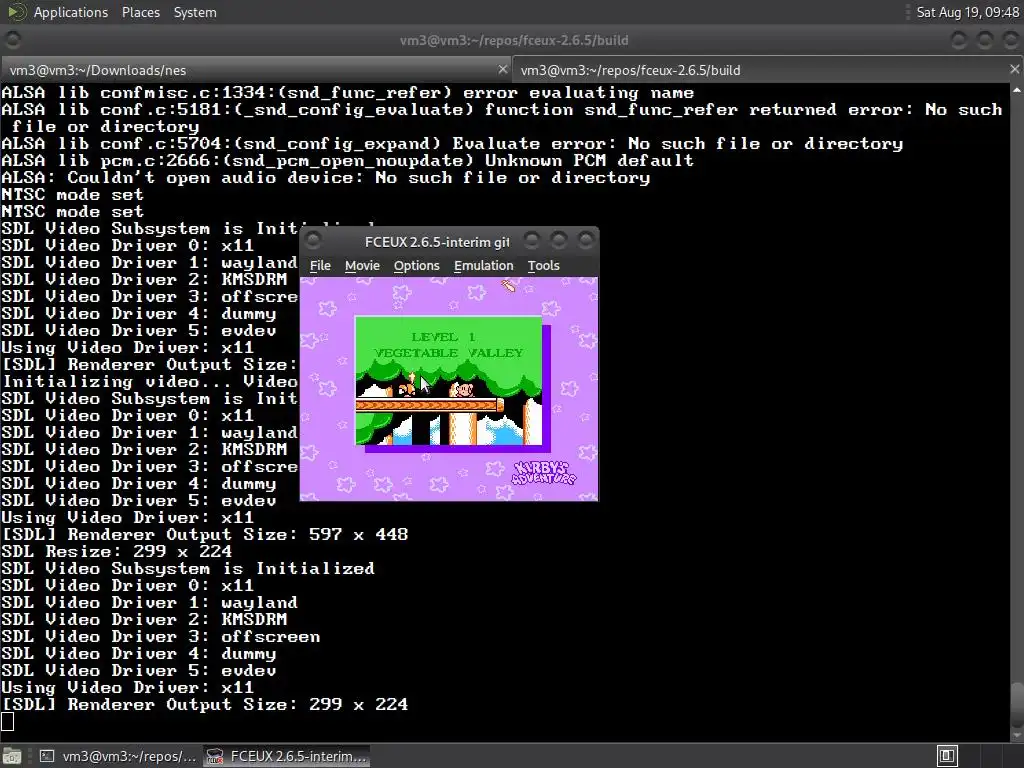Select the terminal window taskbar button

pyautogui.click(x=118, y=756)
